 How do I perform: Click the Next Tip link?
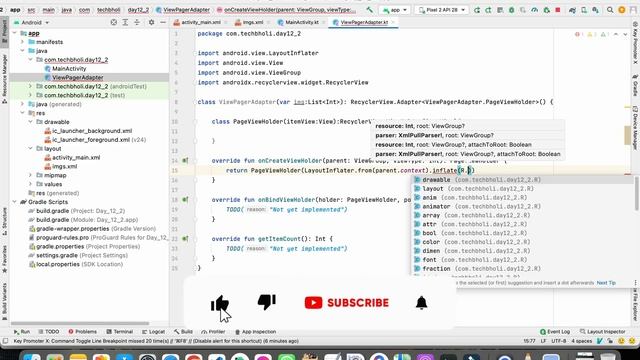pyautogui.click(x=606, y=283)
